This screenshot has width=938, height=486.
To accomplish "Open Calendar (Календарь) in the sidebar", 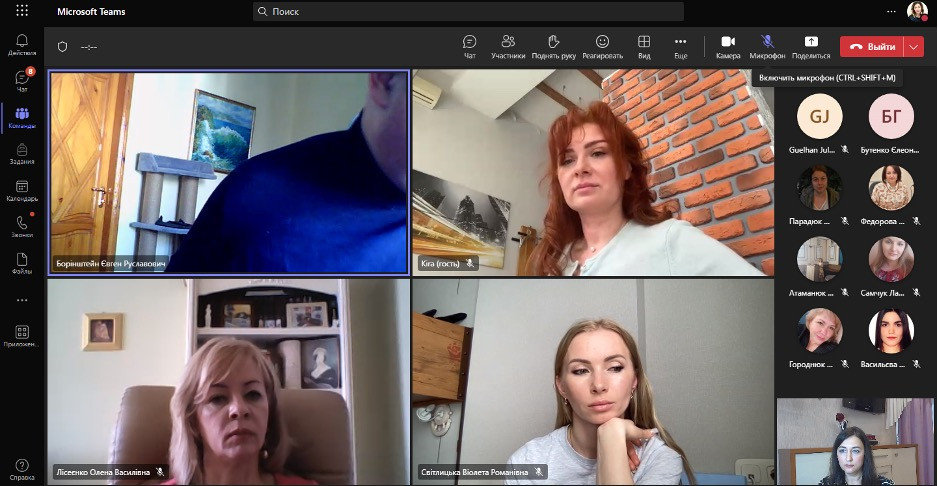I will click(22, 190).
